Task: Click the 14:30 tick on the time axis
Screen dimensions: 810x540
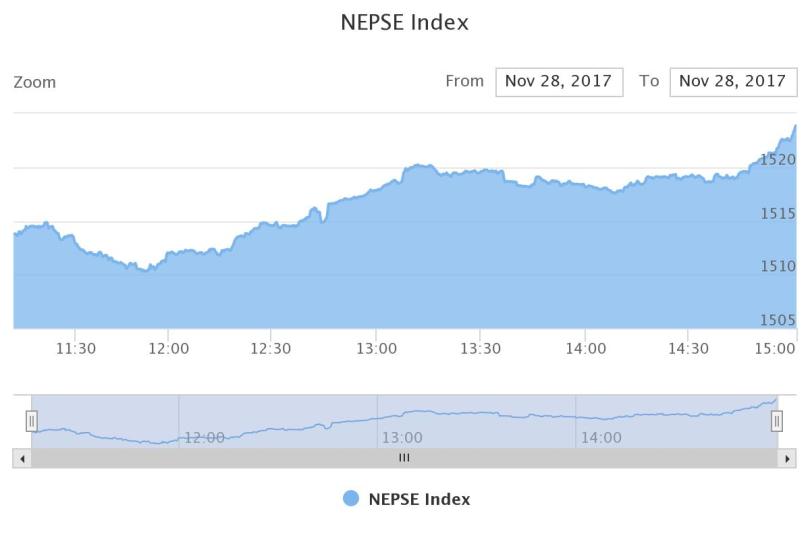Action: pos(688,348)
